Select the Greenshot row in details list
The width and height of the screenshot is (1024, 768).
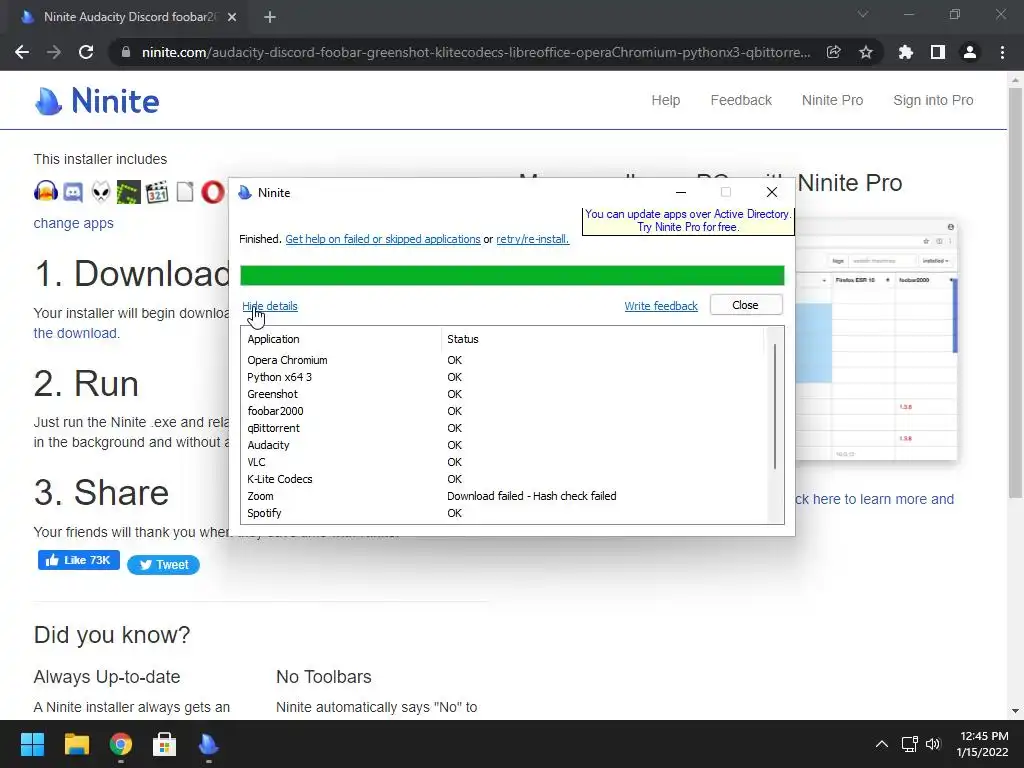[x=503, y=394]
